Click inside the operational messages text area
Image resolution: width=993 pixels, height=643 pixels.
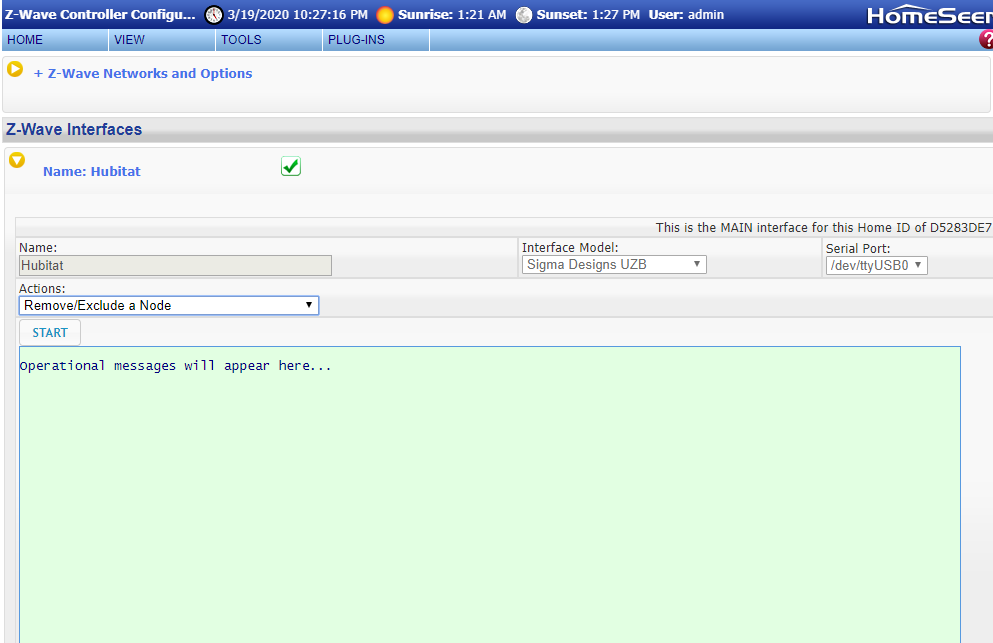pyautogui.click(x=490, y=494)
